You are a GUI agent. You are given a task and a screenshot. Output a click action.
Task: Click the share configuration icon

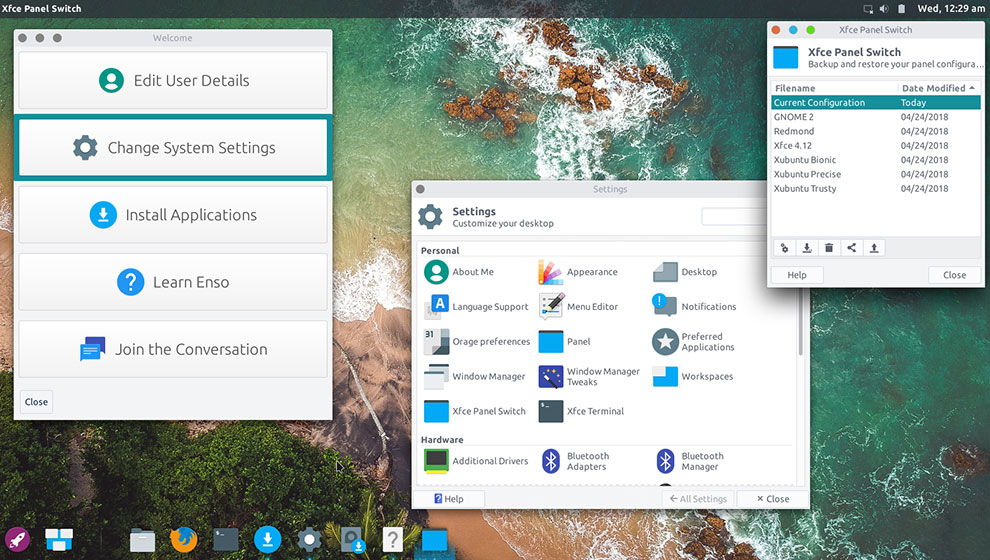[x=851, y=248]
